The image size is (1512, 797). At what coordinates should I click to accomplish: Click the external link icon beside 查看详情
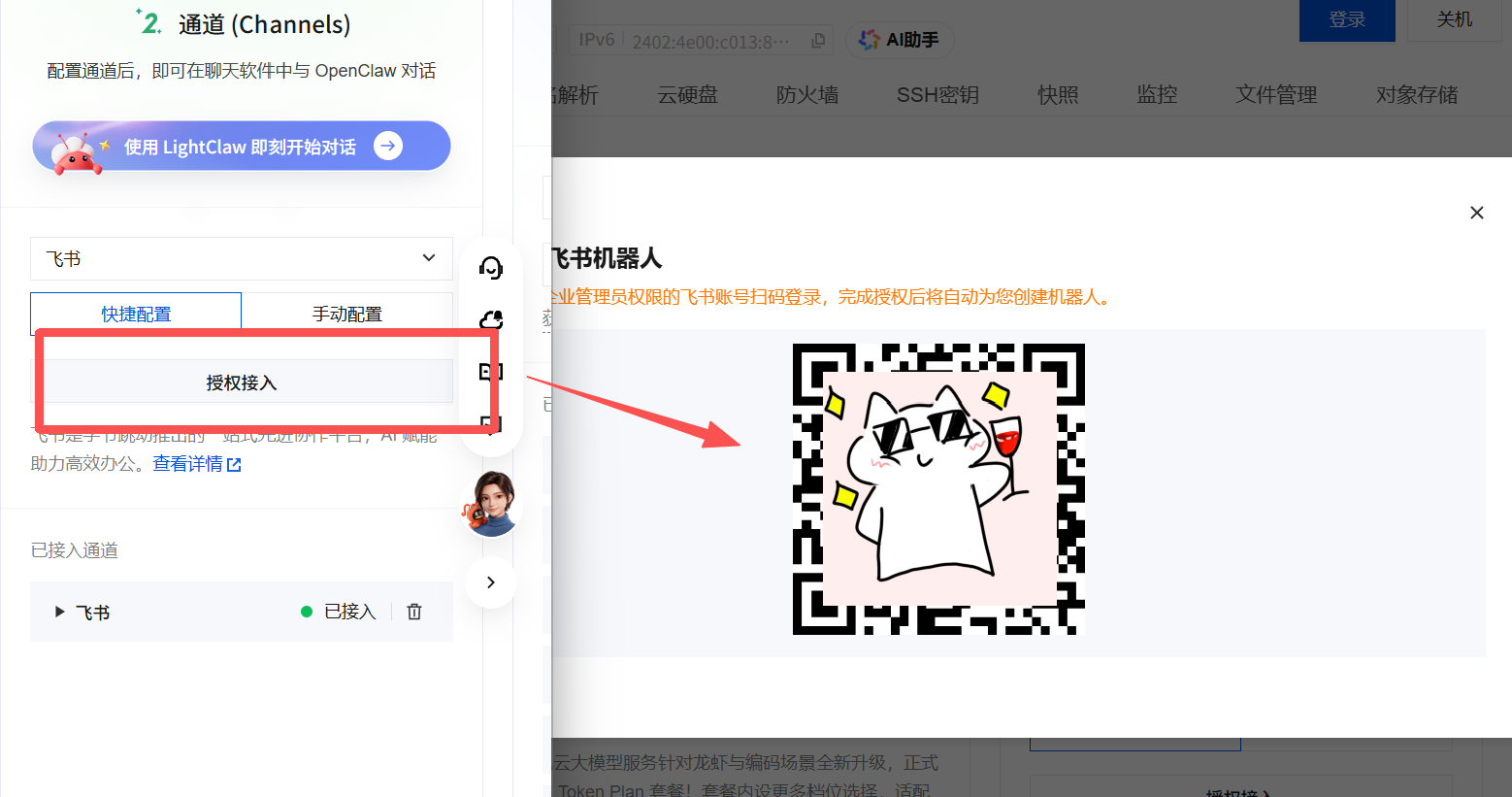click(232, 463)
